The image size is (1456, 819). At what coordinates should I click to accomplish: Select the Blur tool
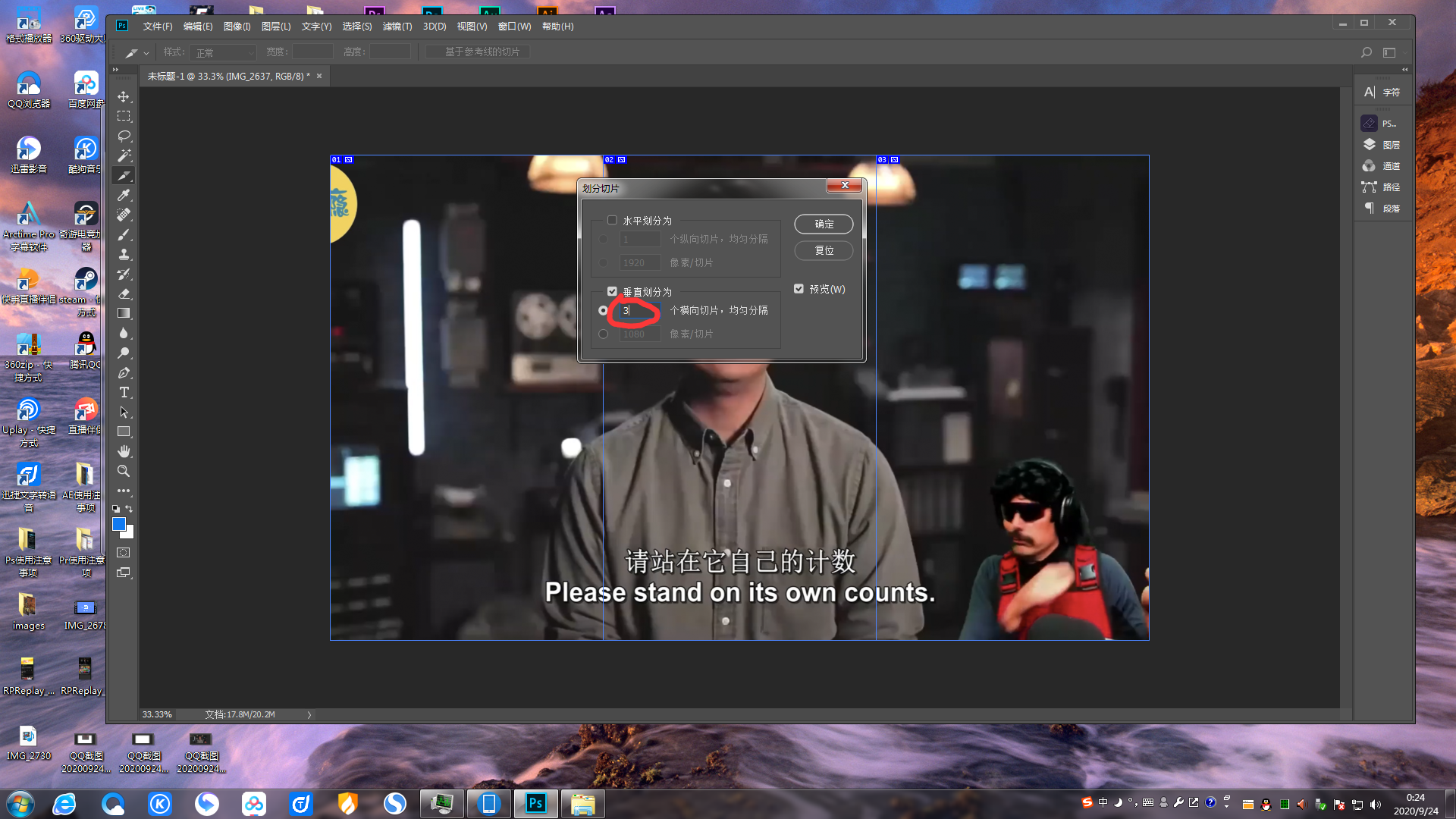click(x=124, y=333)
